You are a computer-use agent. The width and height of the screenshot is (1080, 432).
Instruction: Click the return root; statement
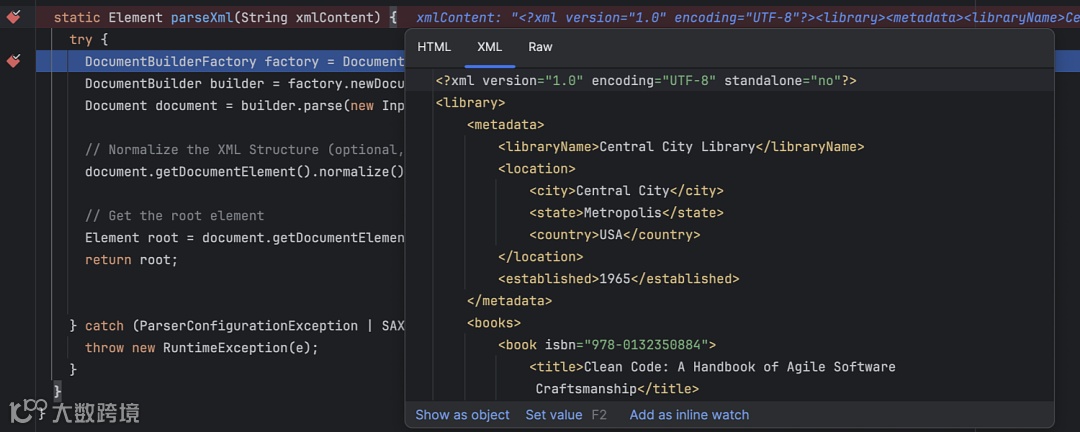pos(132,260)
